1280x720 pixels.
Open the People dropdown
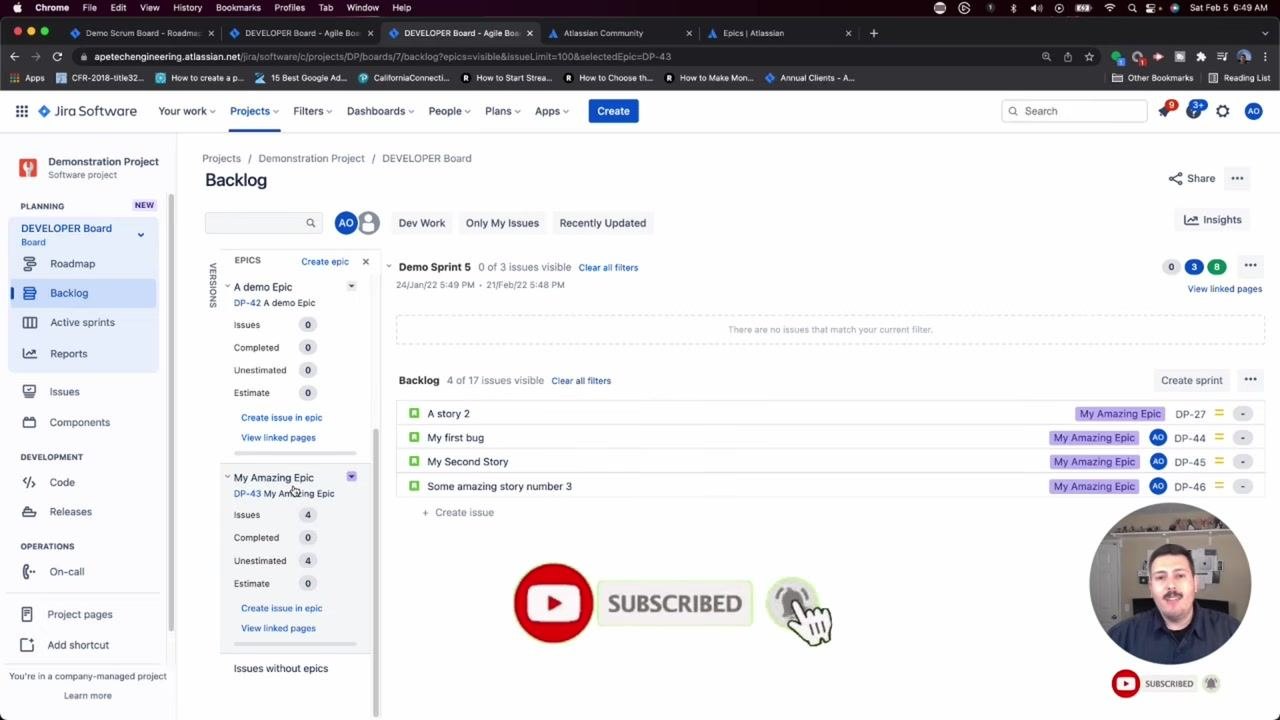point(450,111)
